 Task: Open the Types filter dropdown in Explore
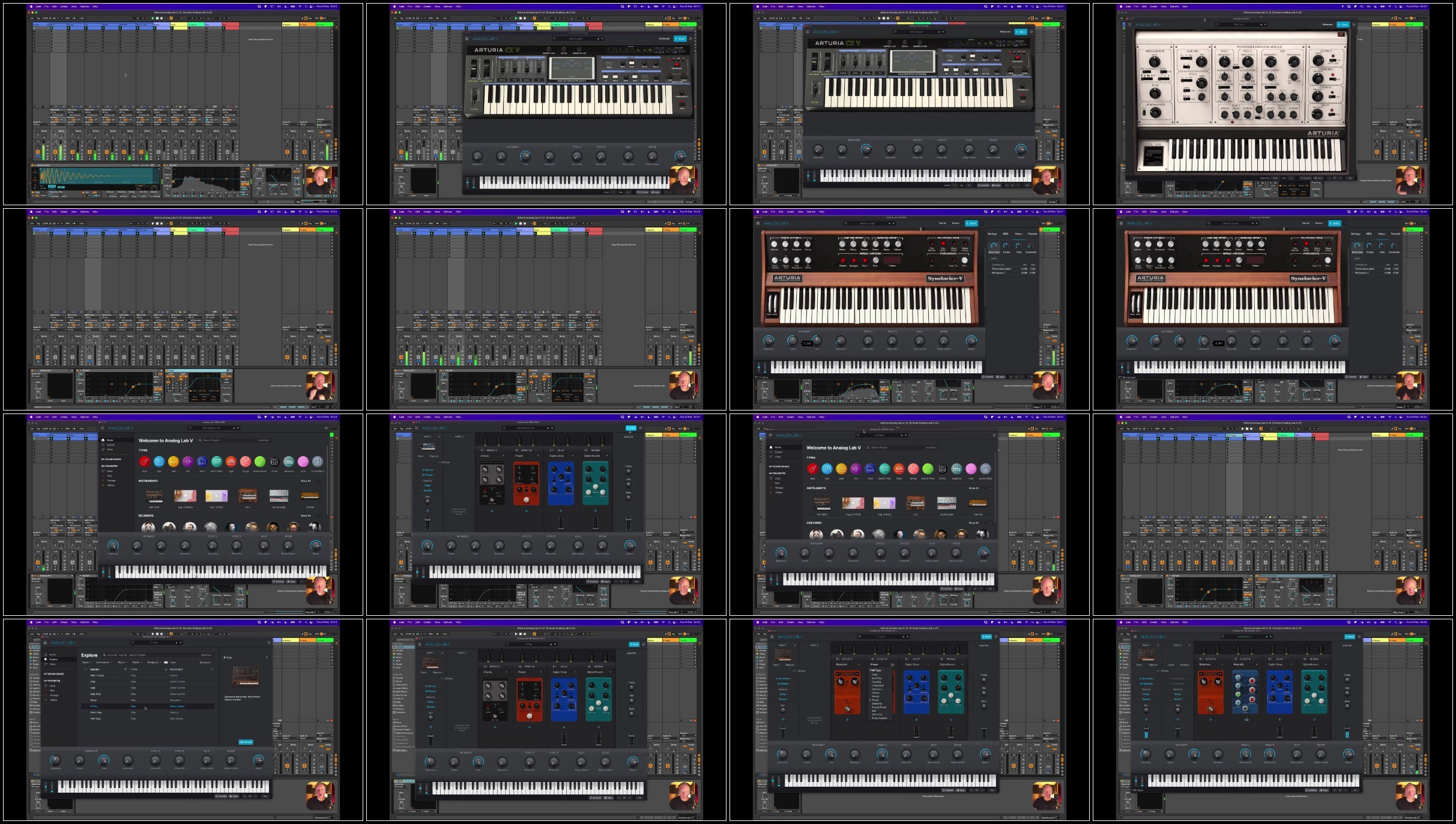[86, 663]
